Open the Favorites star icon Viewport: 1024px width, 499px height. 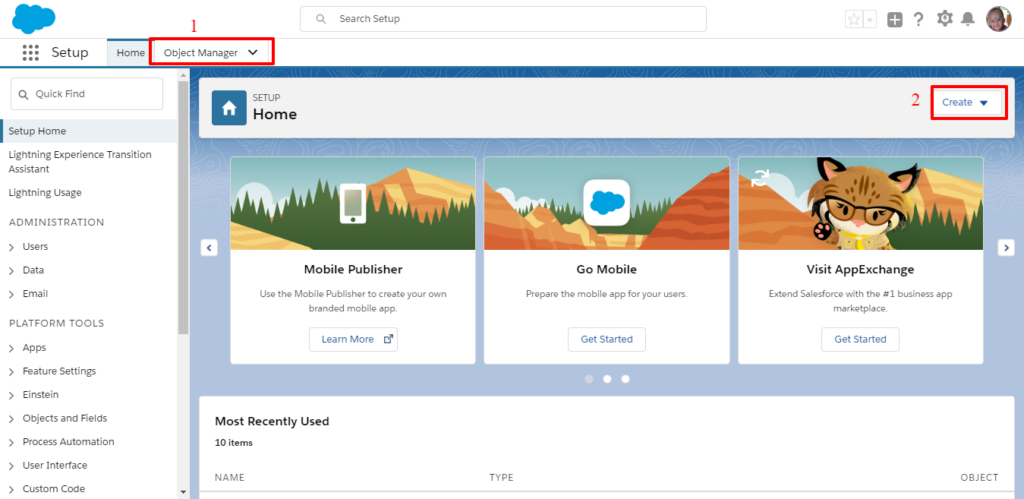pyautogui.click(x=853, y=19)
